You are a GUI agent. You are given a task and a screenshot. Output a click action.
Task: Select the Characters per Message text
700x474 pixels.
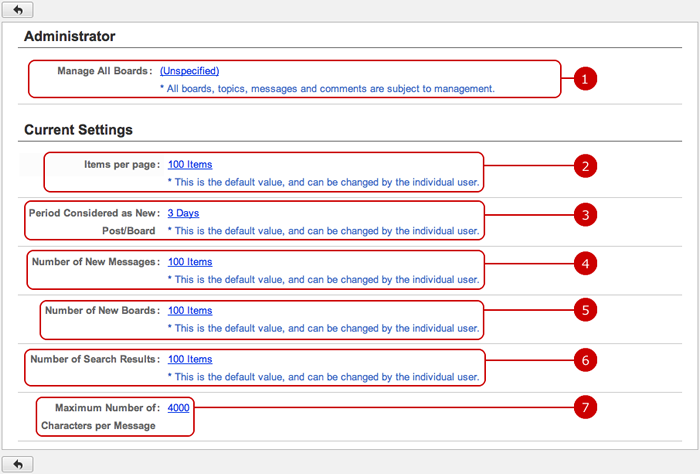[x=98, y=425]
